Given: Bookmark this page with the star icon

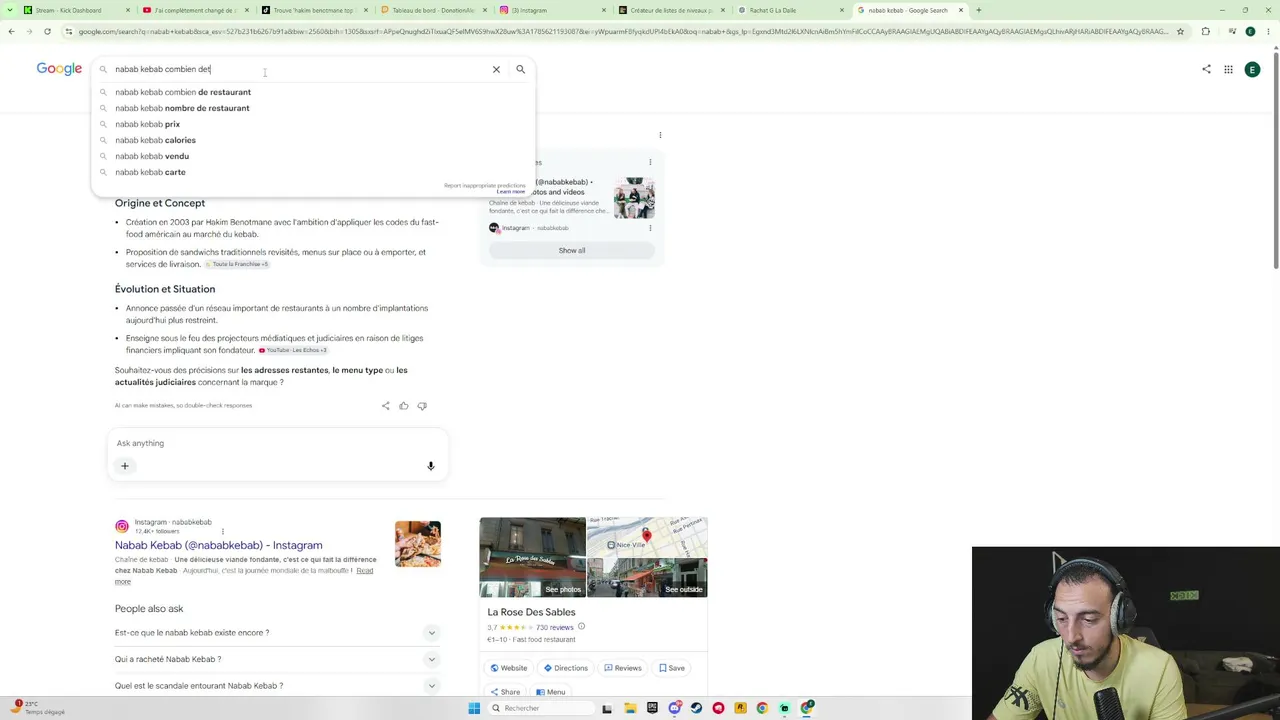Looking at the screenshot, I should (x=1180, y=31).
